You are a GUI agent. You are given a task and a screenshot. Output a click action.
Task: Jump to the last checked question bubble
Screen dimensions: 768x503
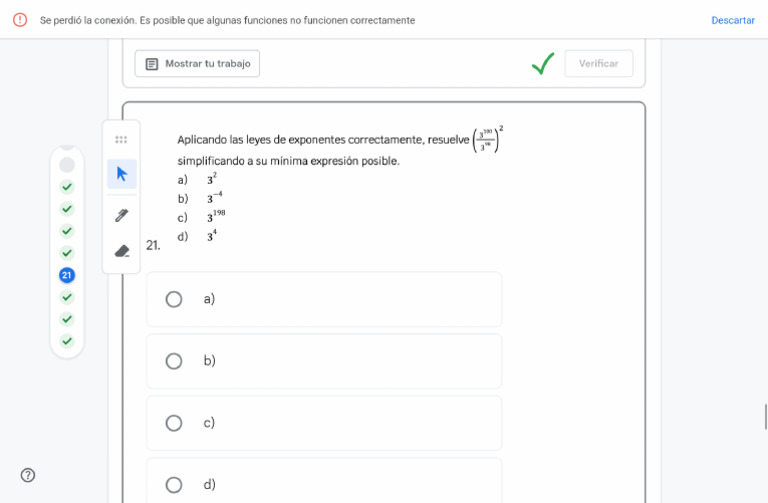point(67,341)
